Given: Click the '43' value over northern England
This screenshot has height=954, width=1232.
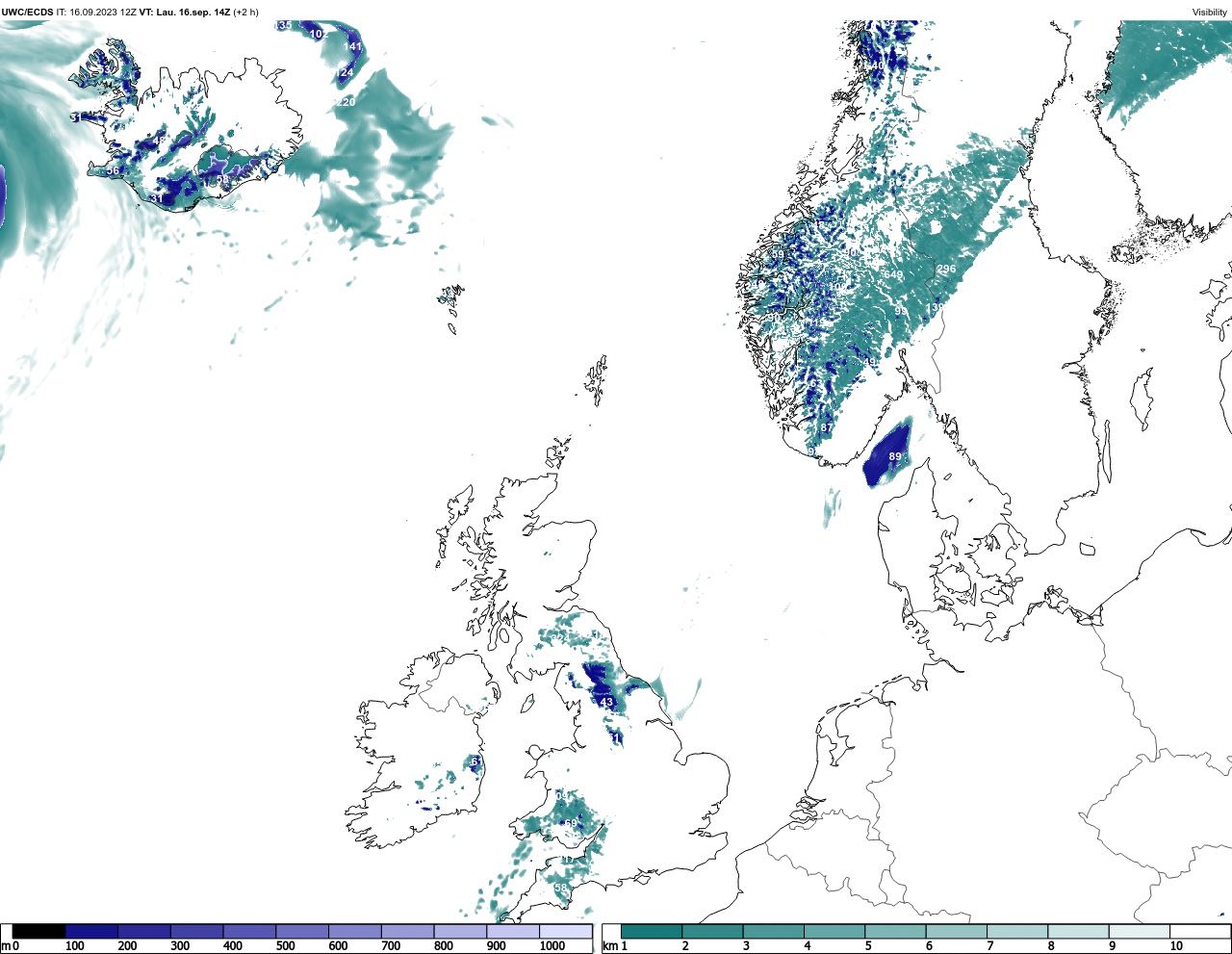Looking at the screenshot, I should [x=606, y=703].
